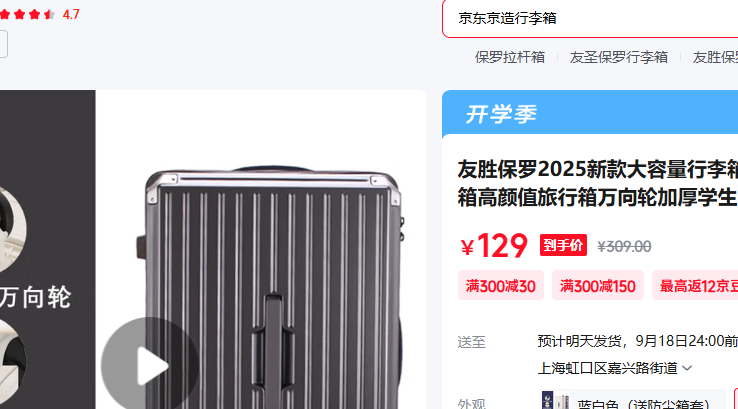Select the 蓝白色 color option swatch
Viewport: 738px width, 409px height.
tap(632, 400)
